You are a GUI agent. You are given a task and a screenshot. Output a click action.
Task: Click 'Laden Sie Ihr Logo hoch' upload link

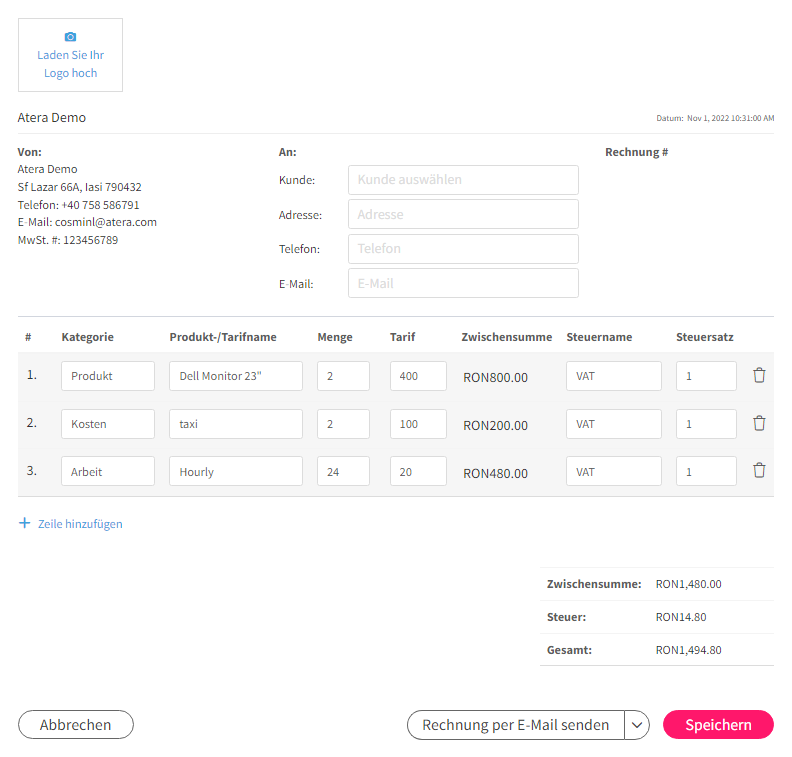pos(70,64)
